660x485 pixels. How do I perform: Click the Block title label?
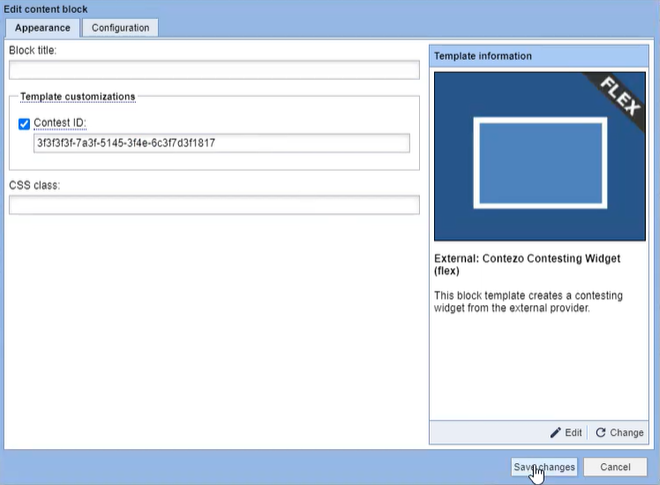[x=32, y=50]
